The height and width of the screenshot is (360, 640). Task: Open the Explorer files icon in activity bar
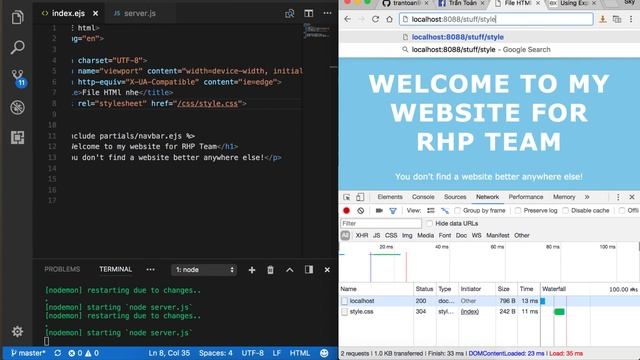click(17, 17)
